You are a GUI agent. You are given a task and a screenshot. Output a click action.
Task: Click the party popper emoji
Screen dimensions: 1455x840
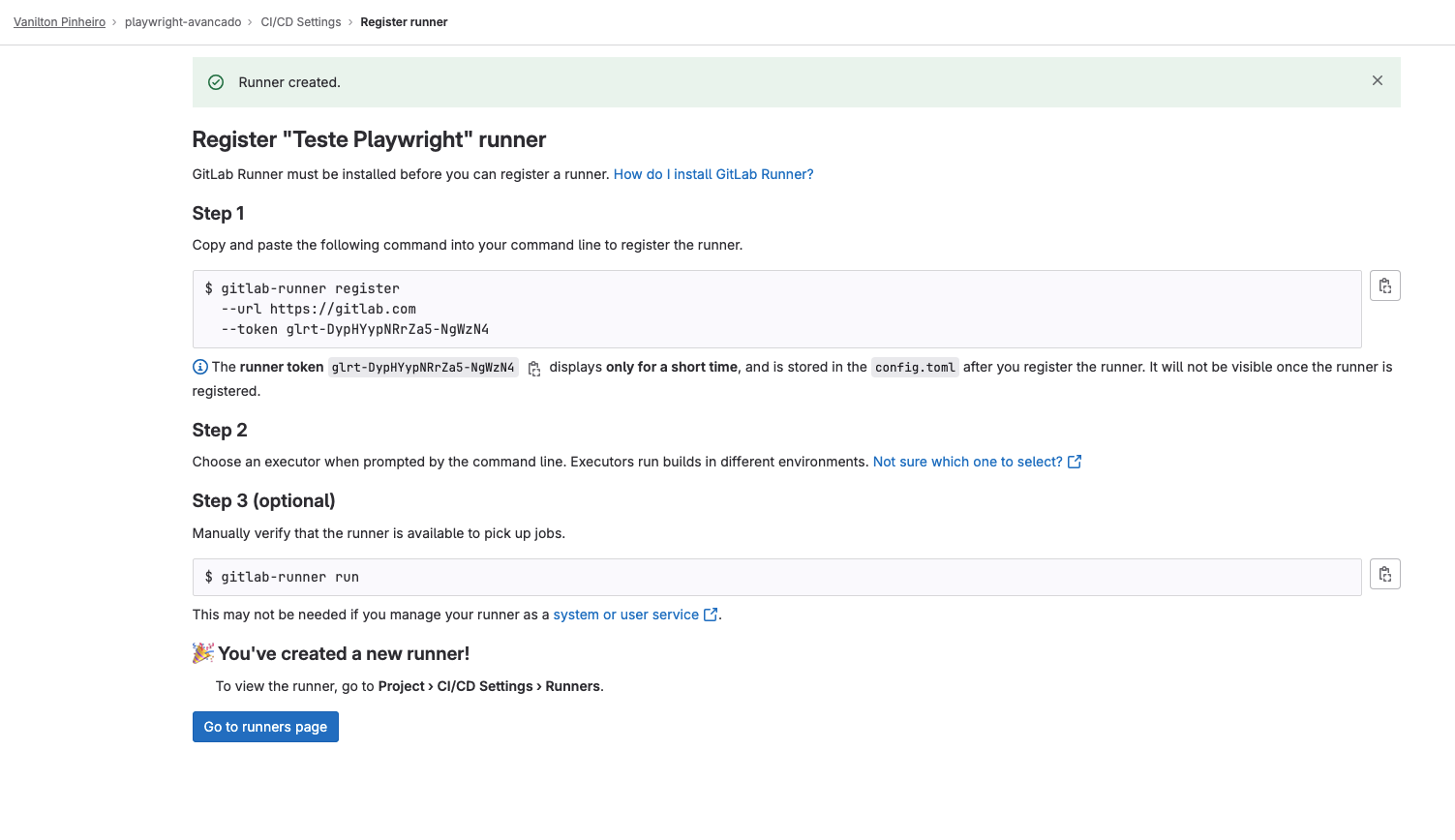pyautogui.click(x=203, y=653)
